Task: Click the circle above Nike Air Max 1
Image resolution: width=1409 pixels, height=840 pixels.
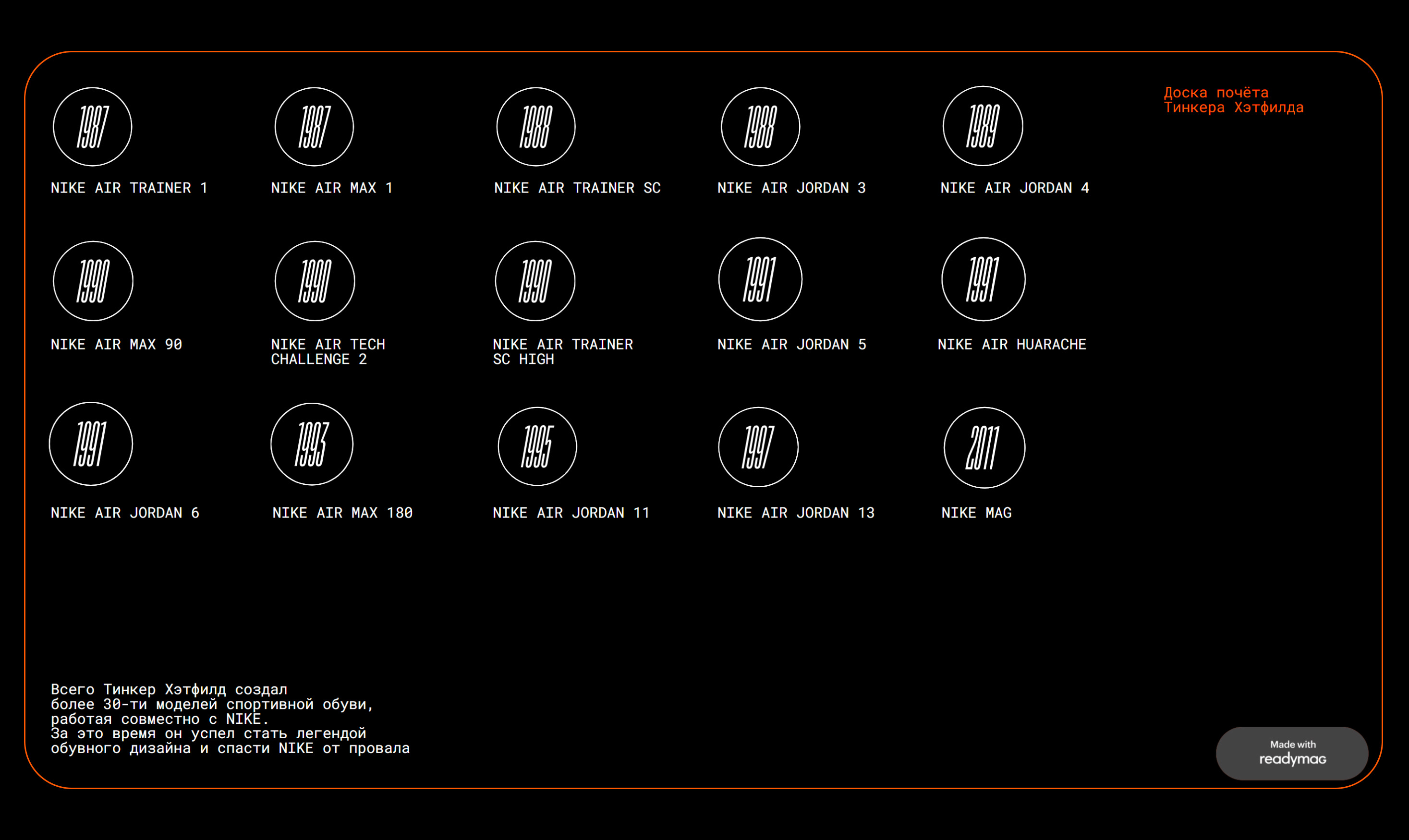Action: 314,127
